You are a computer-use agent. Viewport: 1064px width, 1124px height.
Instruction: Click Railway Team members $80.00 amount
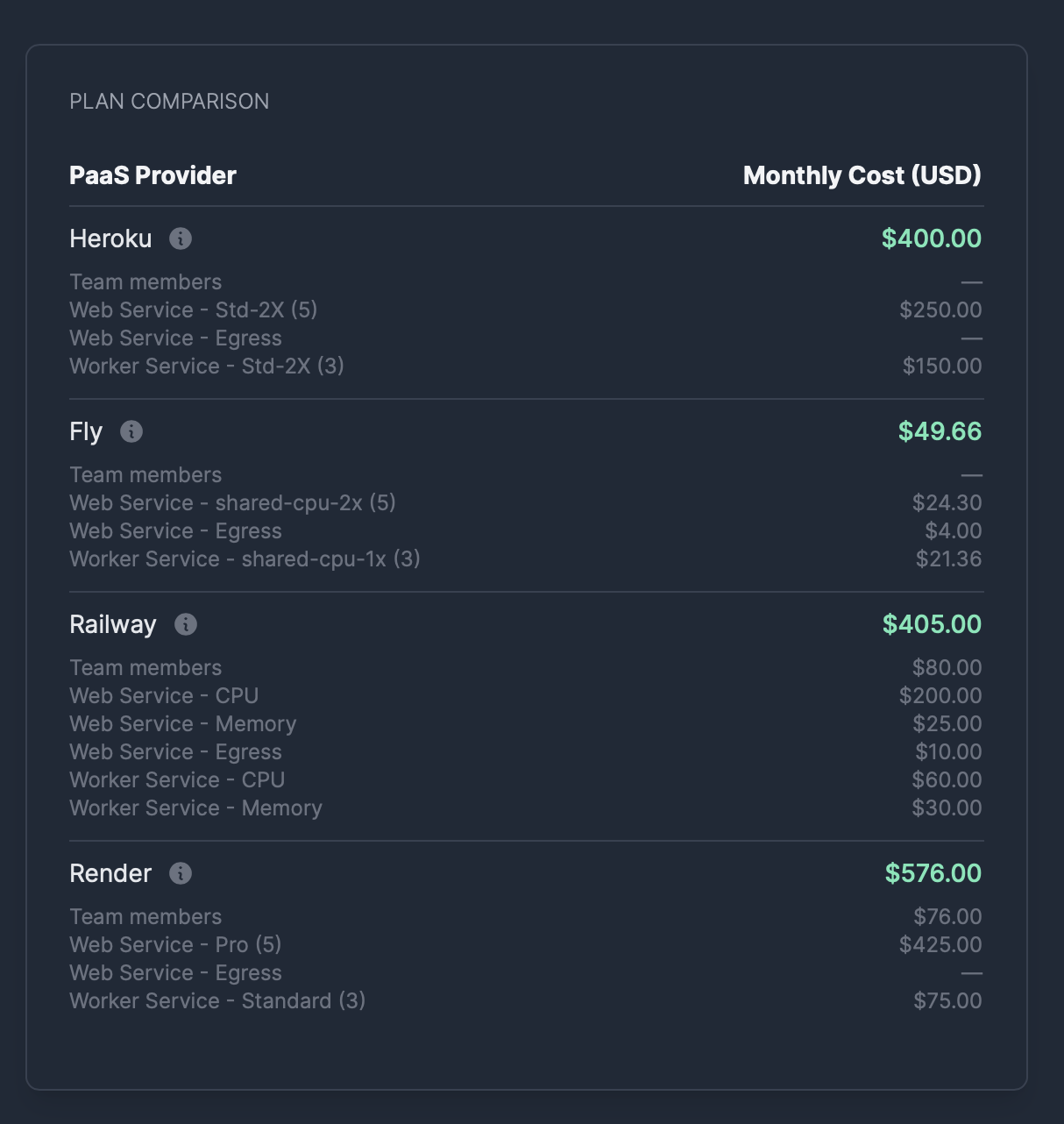pos(947,668)
